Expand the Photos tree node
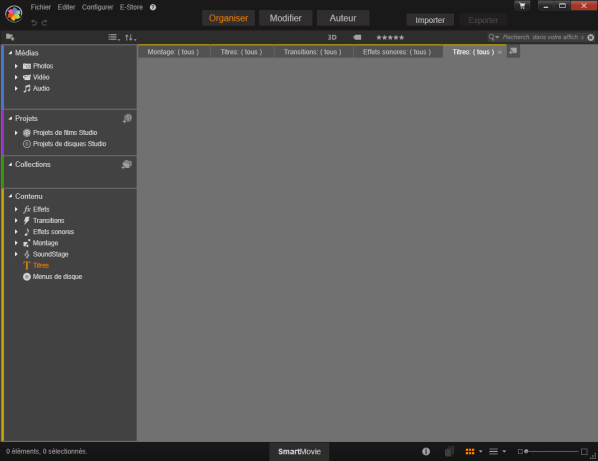Screen dimensions: 598x461 coord(16,66)
